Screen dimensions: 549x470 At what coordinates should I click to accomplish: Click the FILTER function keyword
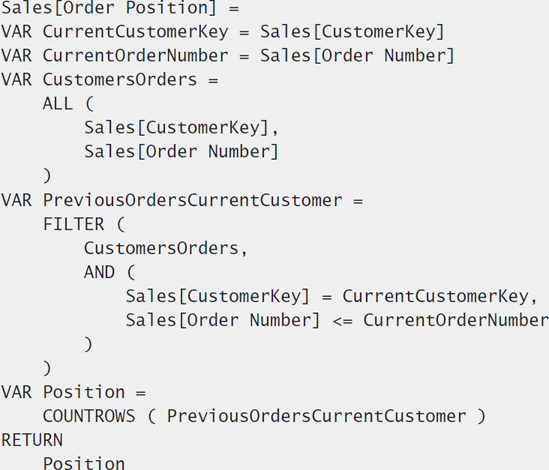coord(74,224)
